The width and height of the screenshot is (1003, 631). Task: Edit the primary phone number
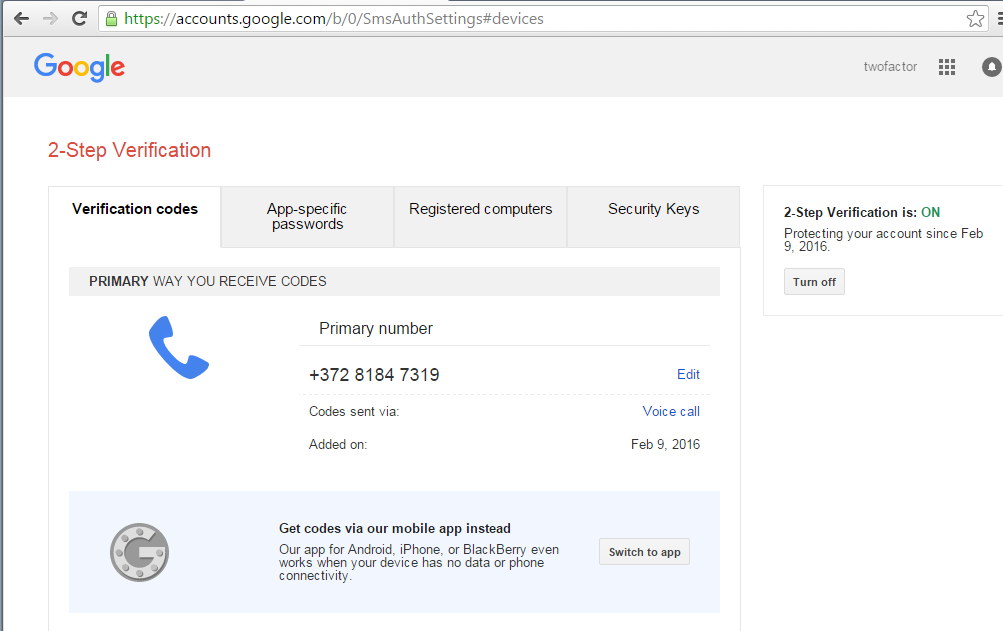[x=688, y=374]
